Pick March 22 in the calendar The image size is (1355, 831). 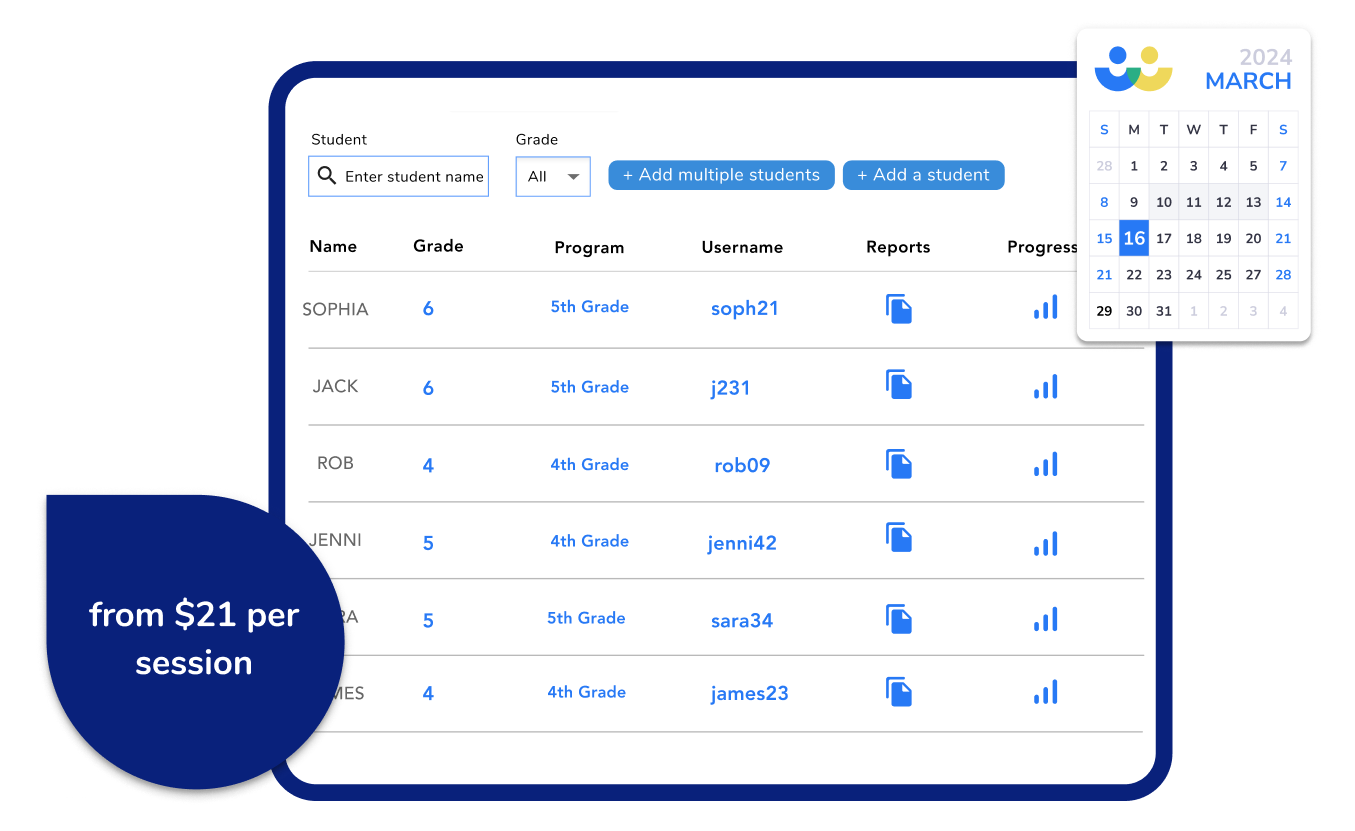1134,275
